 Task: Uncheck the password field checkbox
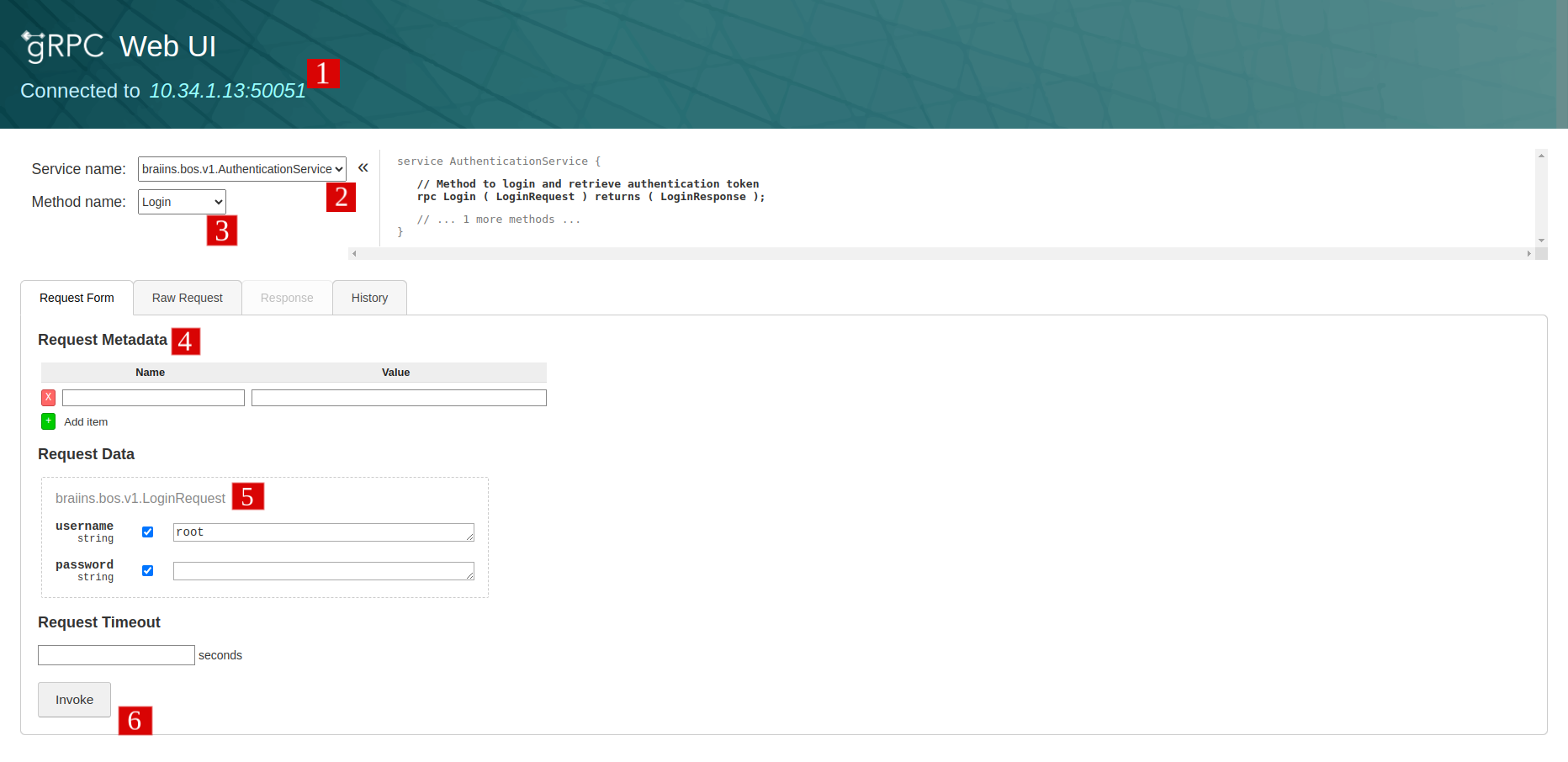(148, 570)
